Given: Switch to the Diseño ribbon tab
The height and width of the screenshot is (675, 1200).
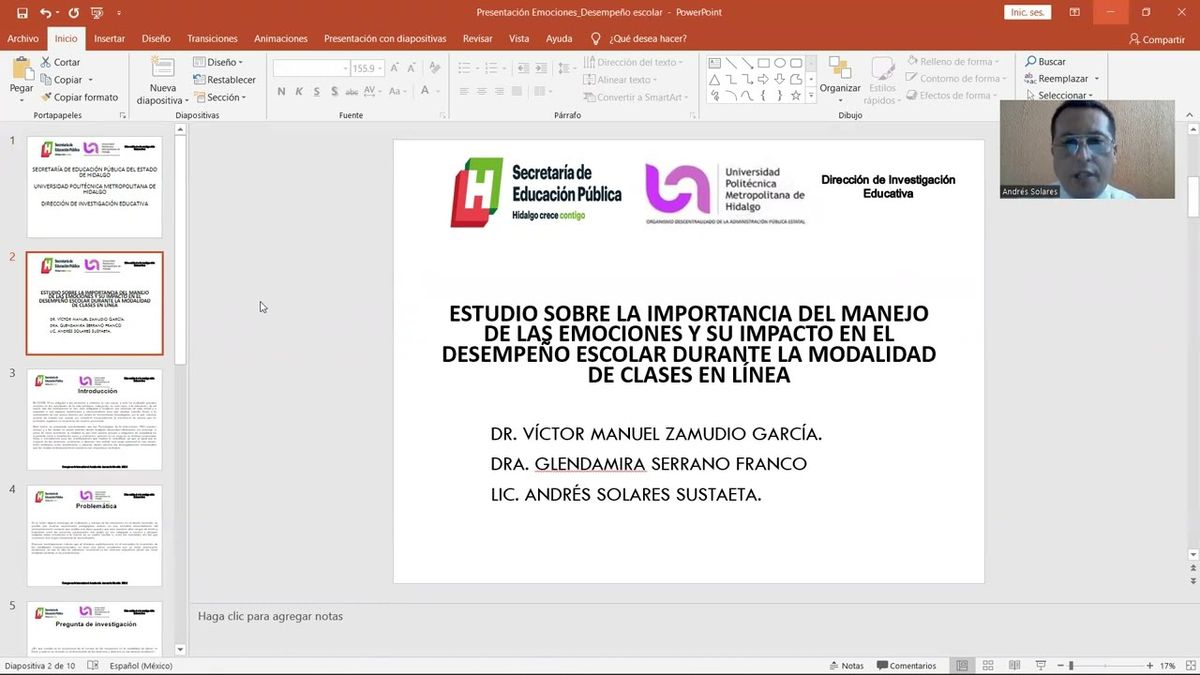Looking at the screenshot, I should coord(156,39).
